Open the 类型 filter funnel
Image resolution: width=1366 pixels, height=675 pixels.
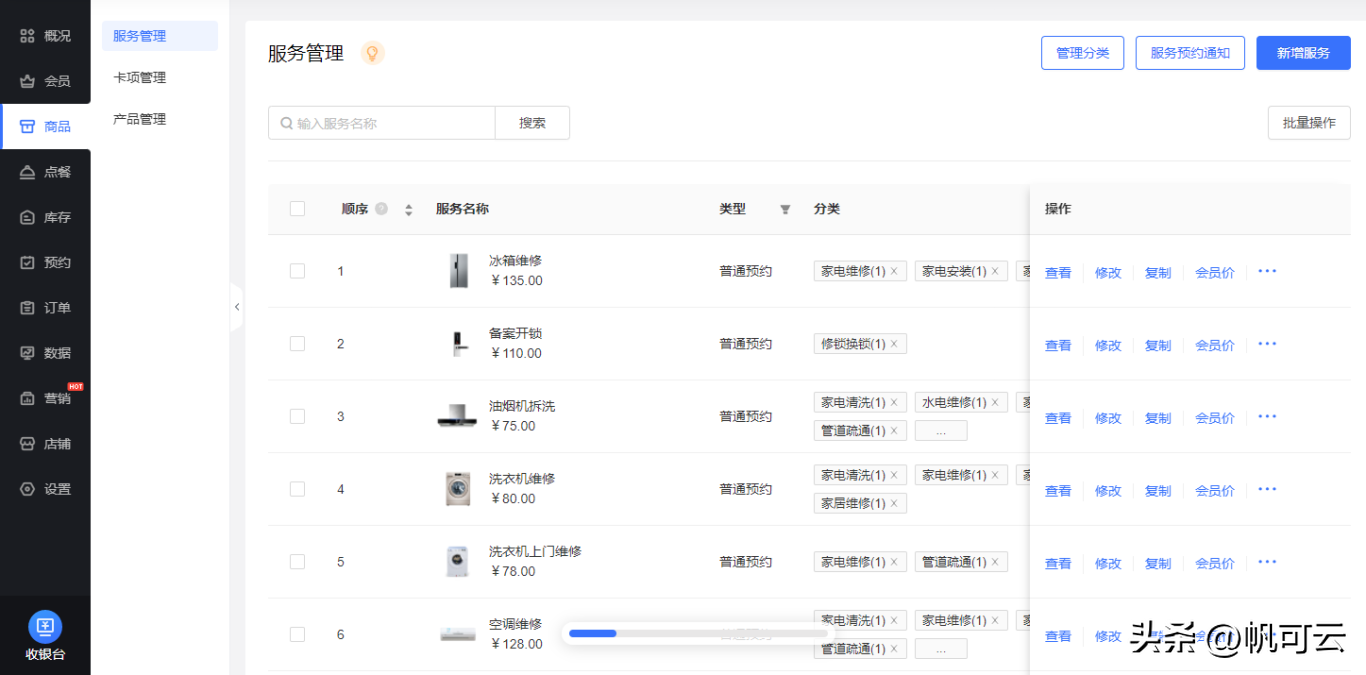click(x=785, y=210)
